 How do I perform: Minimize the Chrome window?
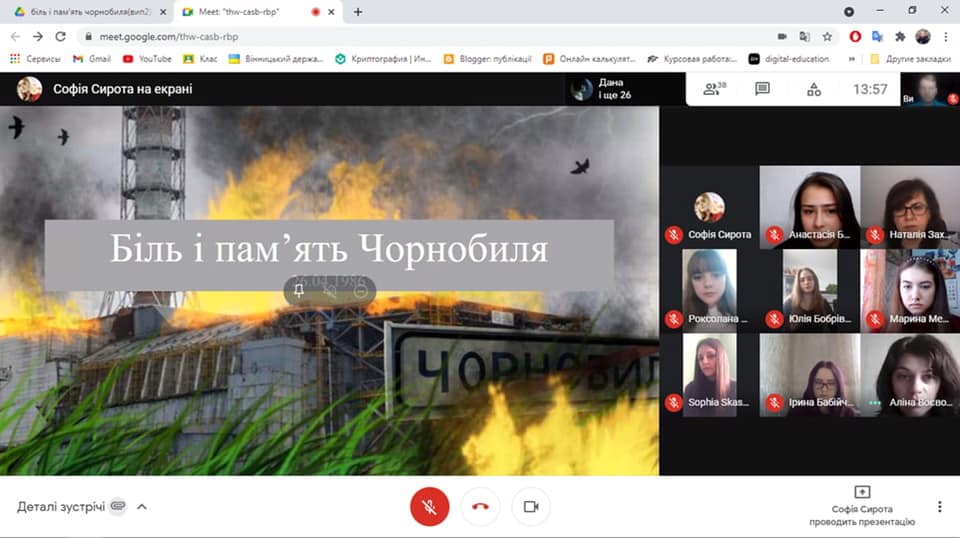(x=880, y=11)
